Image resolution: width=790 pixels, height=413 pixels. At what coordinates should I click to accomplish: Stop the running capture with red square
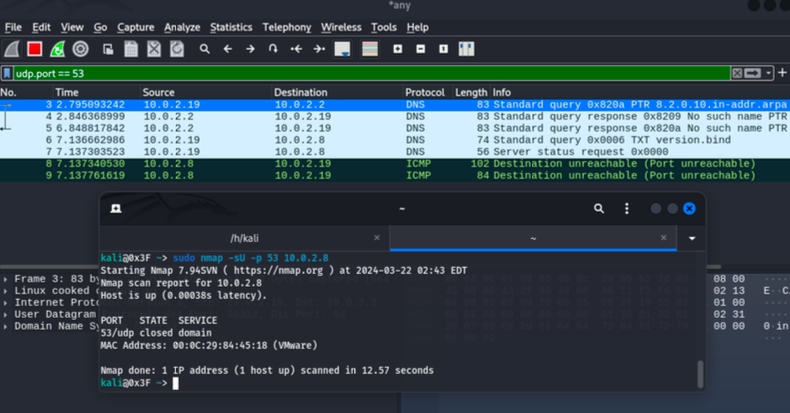tap(35, 49)
